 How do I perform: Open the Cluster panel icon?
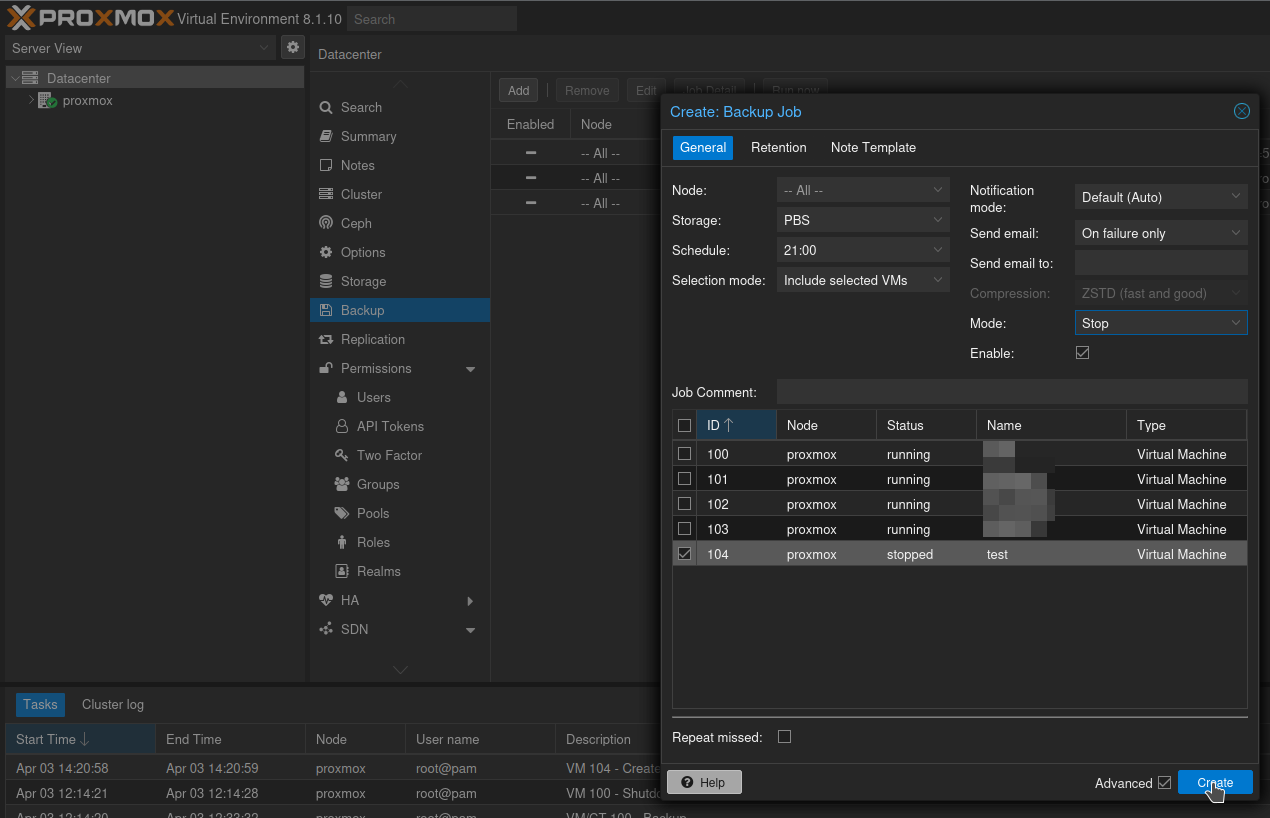(x=326, y=194)
